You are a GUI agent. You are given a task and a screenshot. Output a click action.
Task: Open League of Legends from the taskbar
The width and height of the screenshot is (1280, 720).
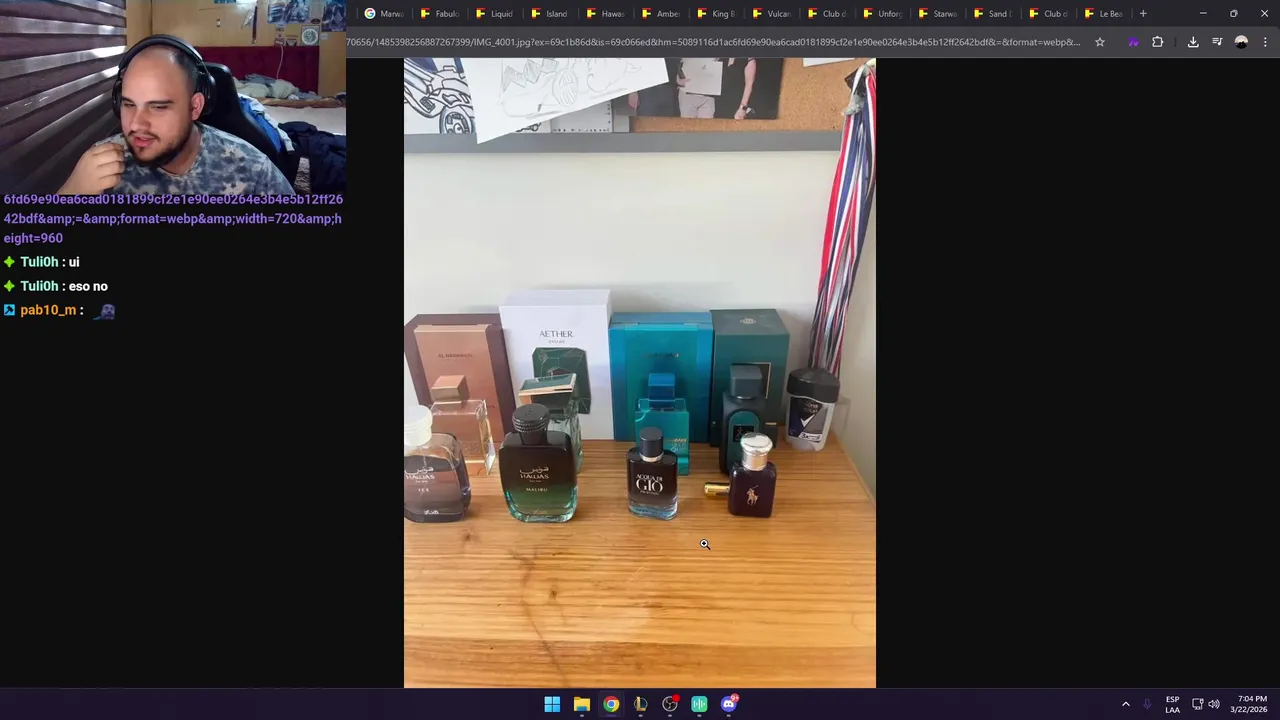[x=640, y=704]
